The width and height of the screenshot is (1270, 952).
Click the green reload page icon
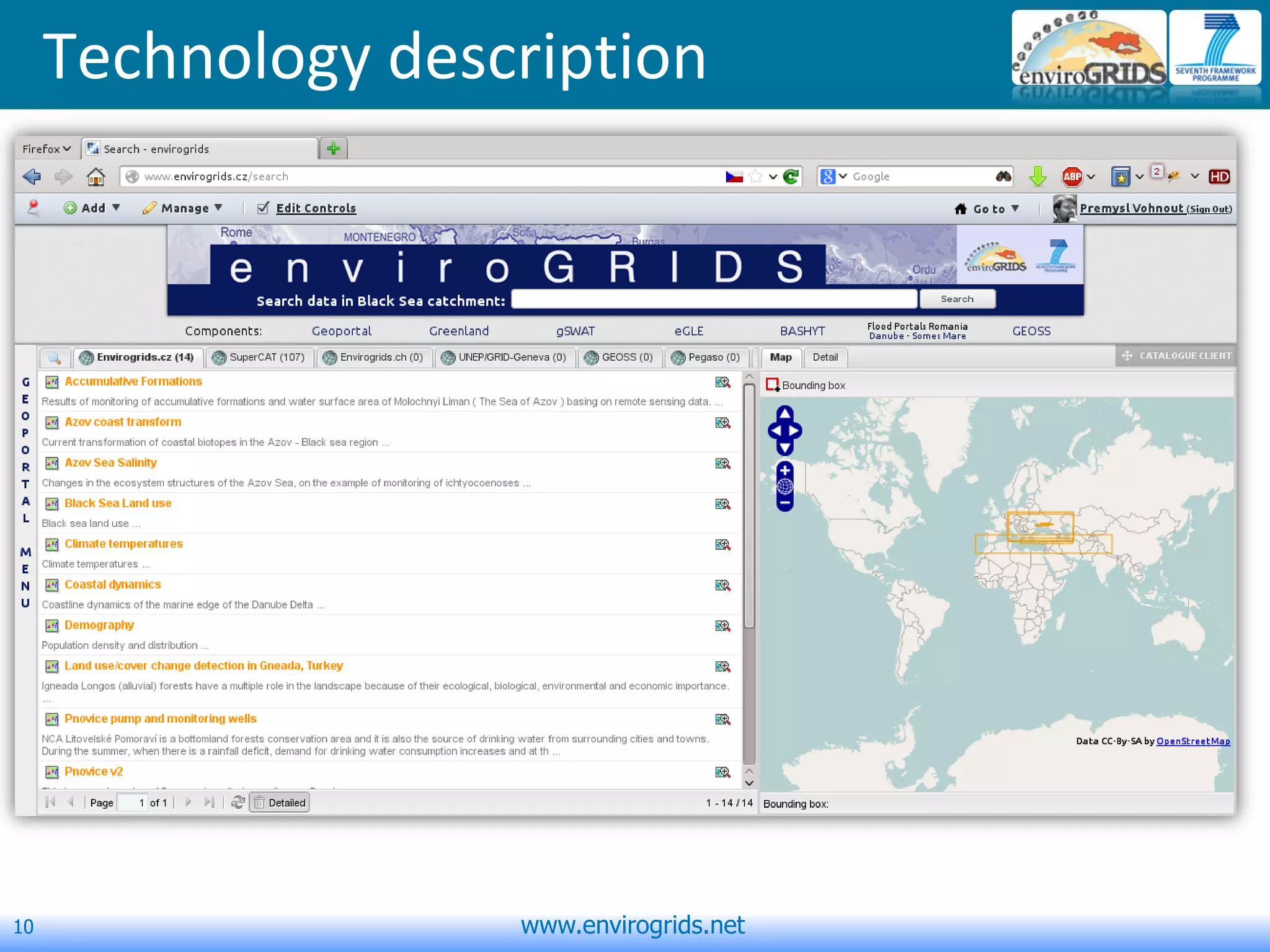791,177
